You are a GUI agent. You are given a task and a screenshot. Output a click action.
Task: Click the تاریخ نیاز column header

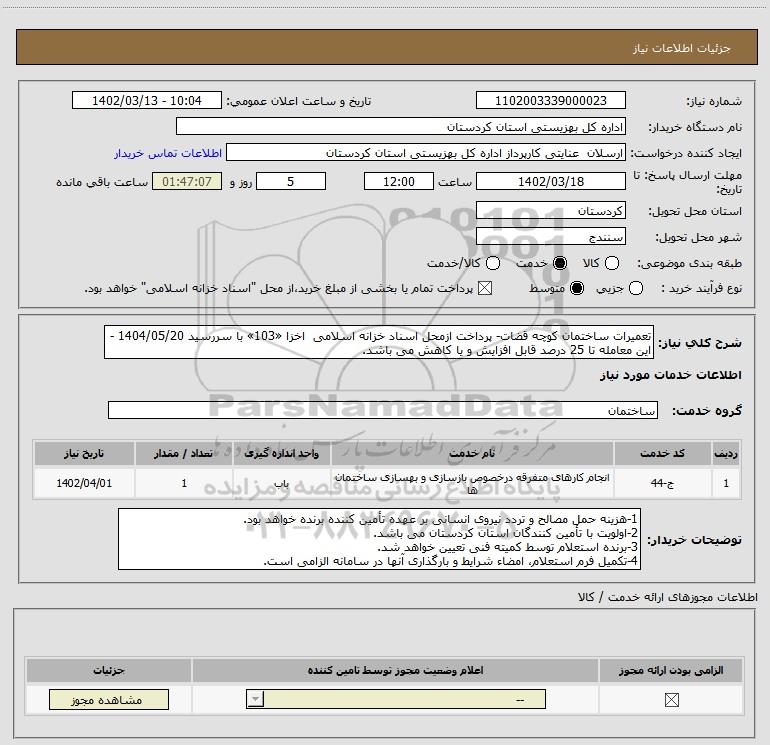pos(84,453)
